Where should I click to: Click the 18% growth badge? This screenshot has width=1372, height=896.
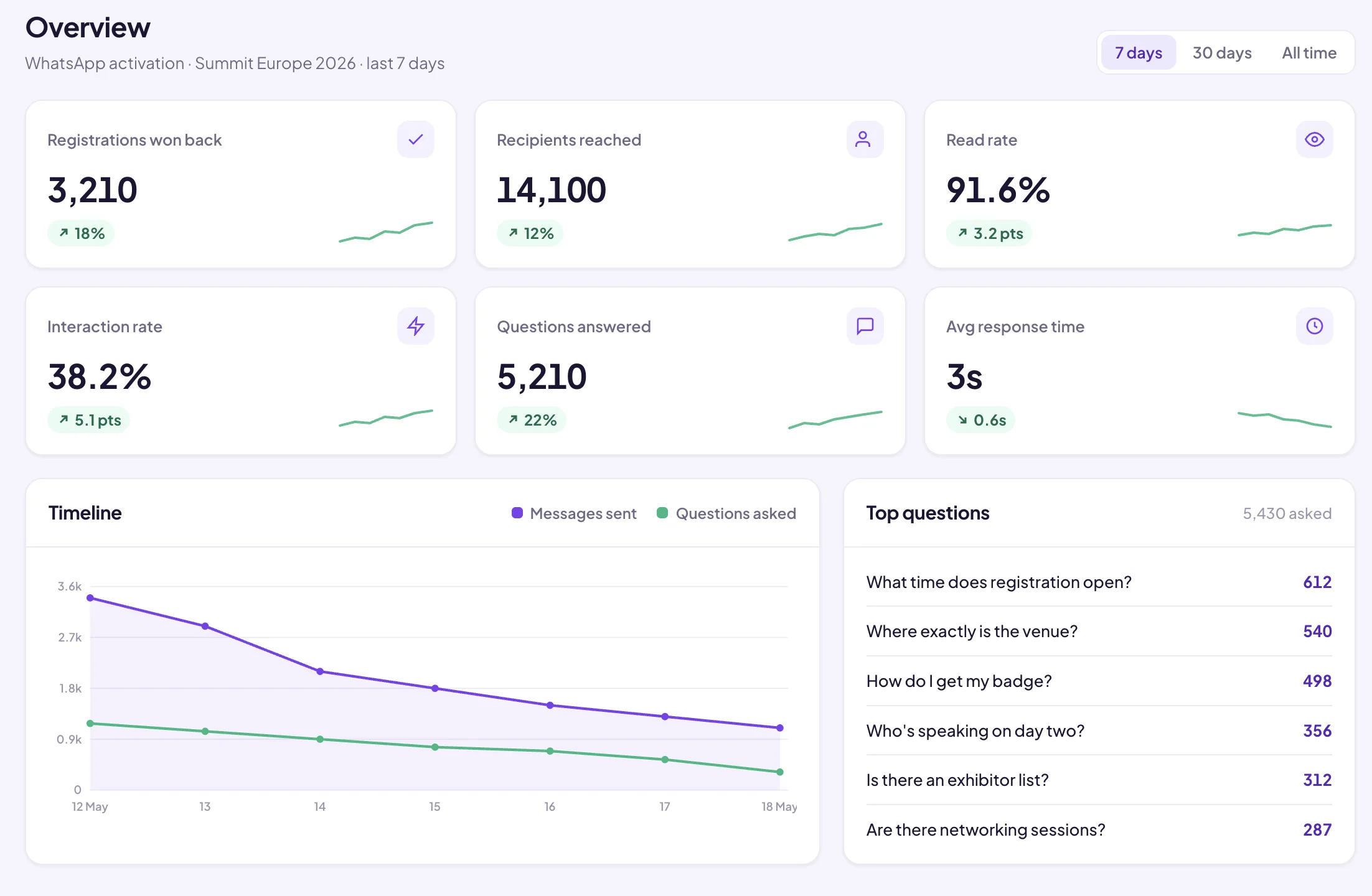(81, 233)
